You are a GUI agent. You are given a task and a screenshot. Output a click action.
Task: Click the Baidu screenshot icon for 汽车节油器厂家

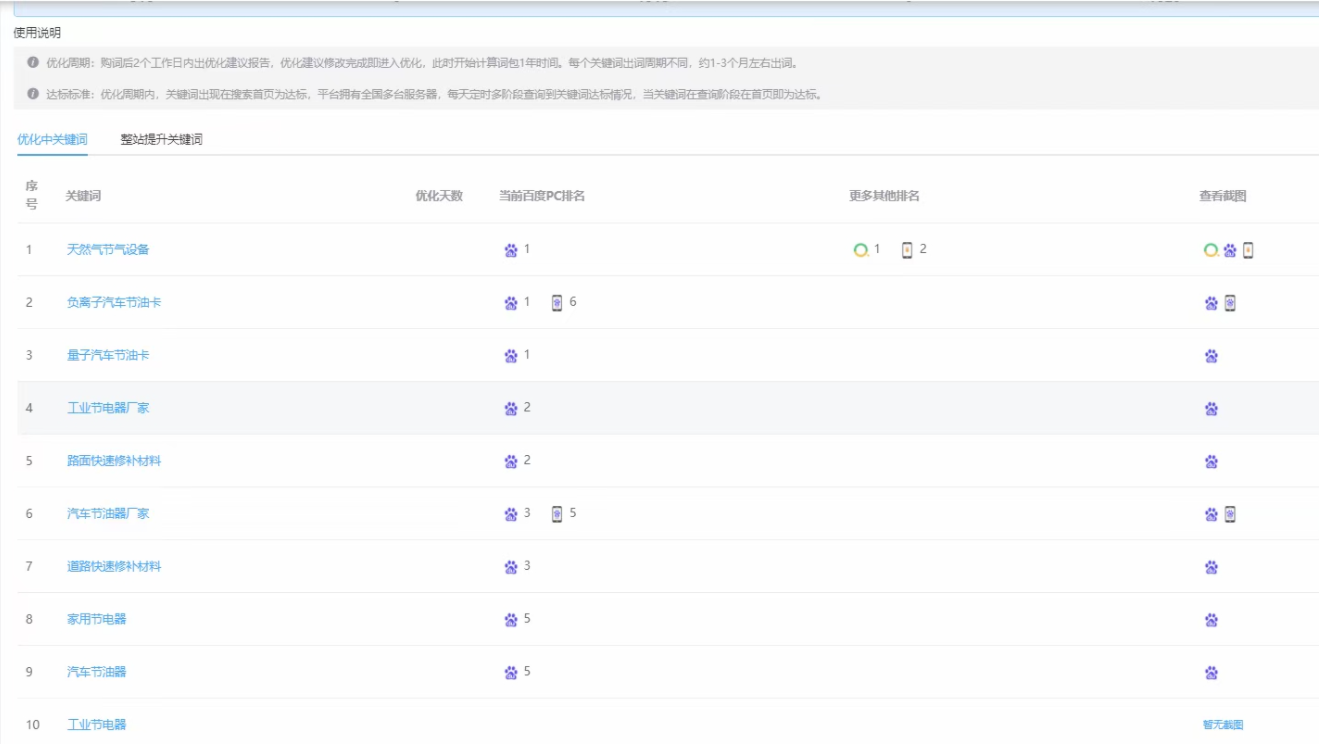pyautogui.click(x=1211, y=514)
